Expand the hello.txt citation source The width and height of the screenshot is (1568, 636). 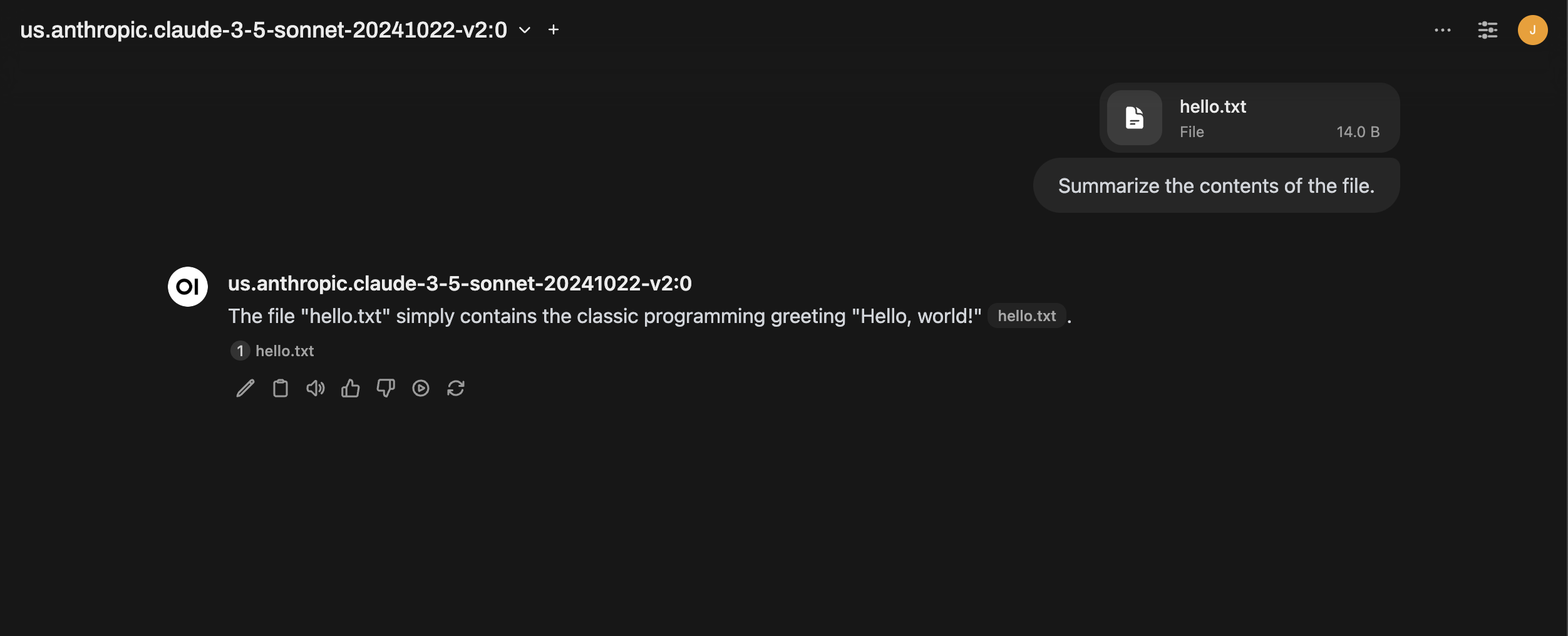(271, 351)
